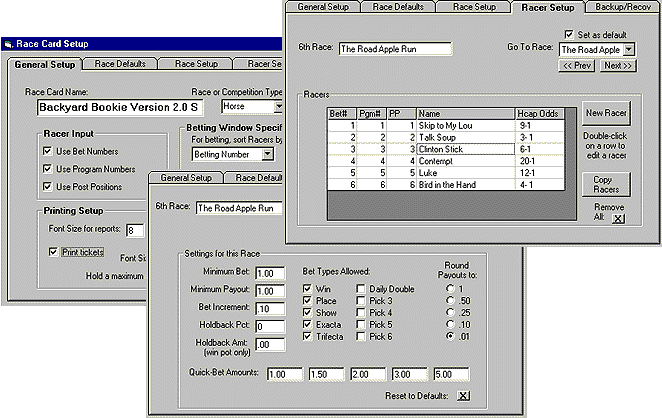Open the Betting Number sort dropdown
Image resolution: width=662 pixels, height=418 pixels.
pyautogui.click(x=268, y=155)
